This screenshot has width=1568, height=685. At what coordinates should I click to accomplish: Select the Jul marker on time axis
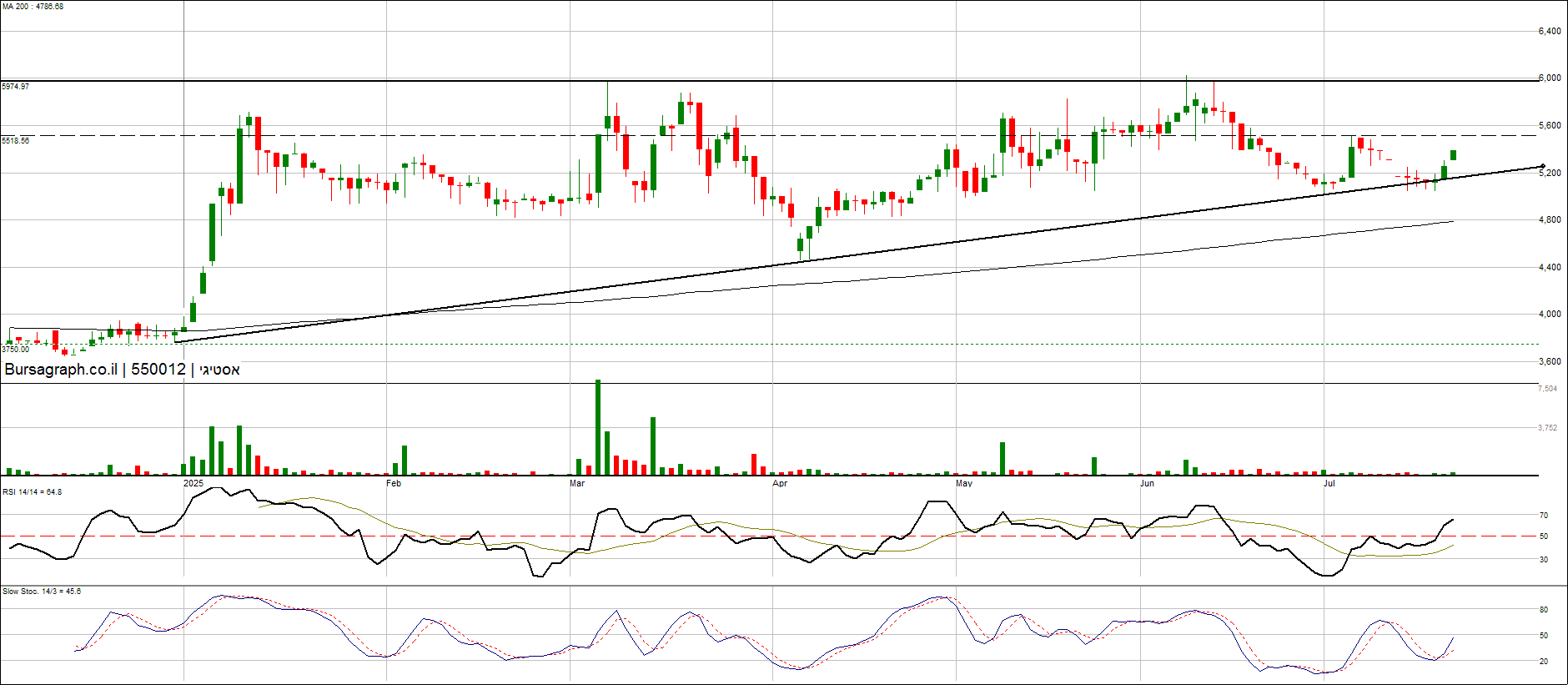(x=1329, y=484)
